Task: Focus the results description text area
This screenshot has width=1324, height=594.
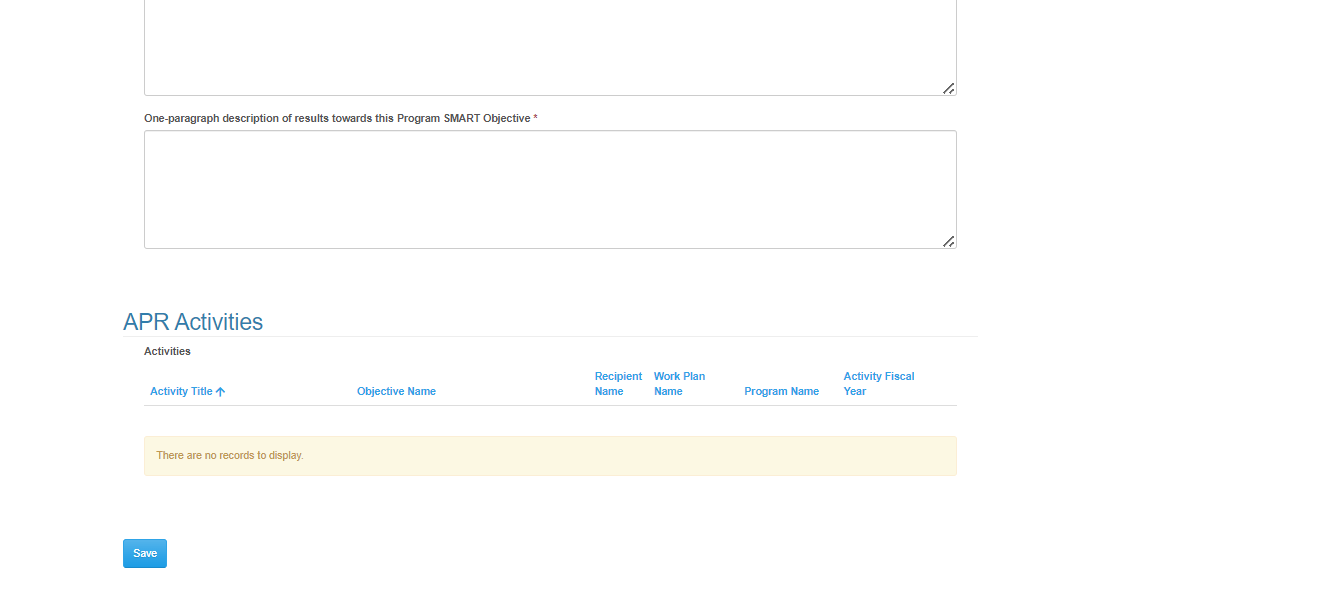Action: coord(550,189)
